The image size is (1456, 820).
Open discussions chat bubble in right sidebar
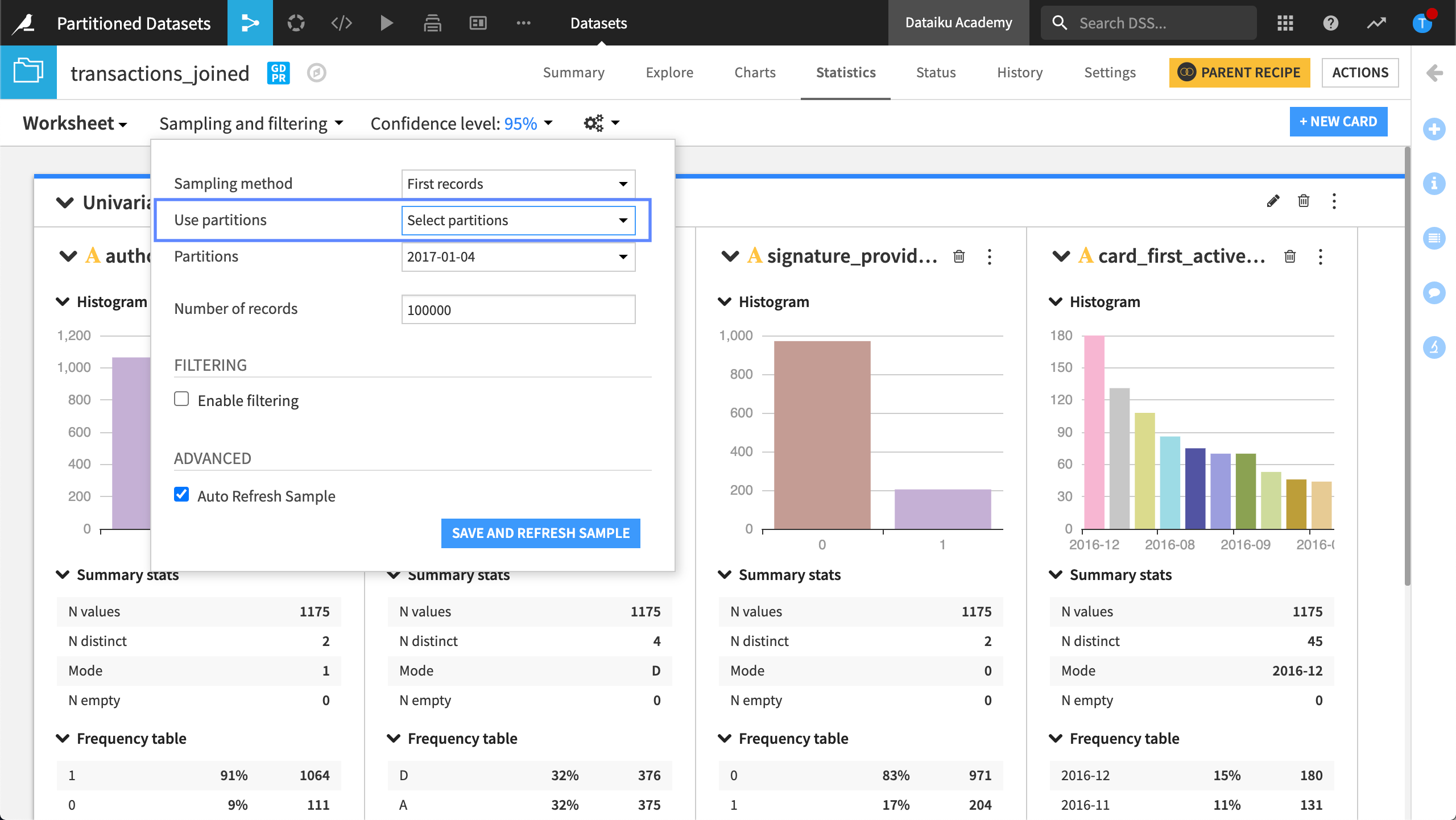[1434, 293]
